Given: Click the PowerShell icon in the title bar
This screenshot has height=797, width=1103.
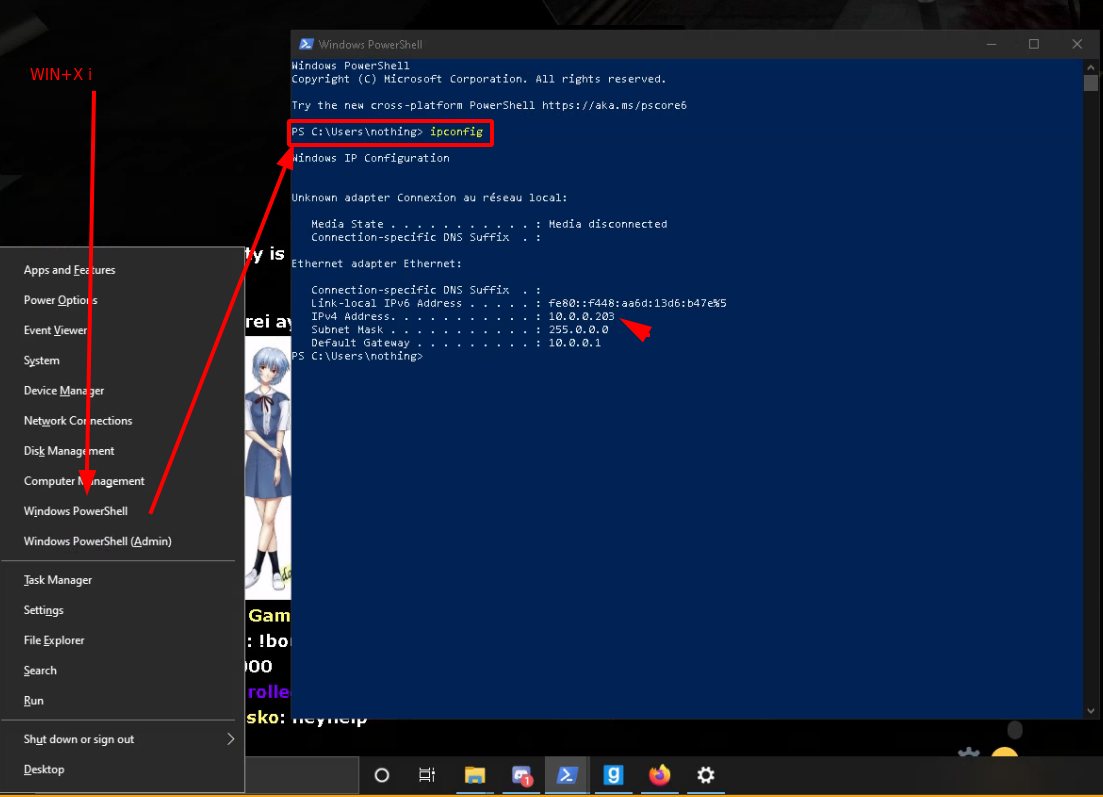Looking at the screenshot, I should tap(306, 44).
